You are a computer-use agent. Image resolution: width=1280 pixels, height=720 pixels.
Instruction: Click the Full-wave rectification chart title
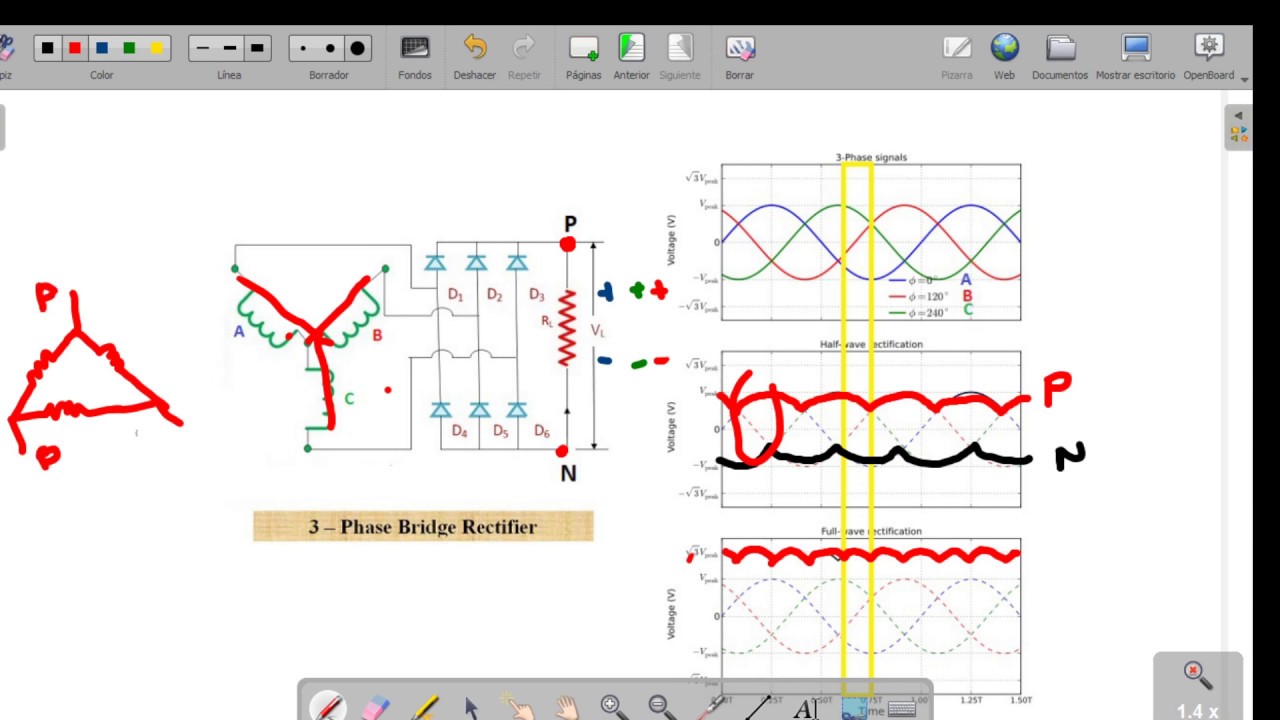pos(871,531)
